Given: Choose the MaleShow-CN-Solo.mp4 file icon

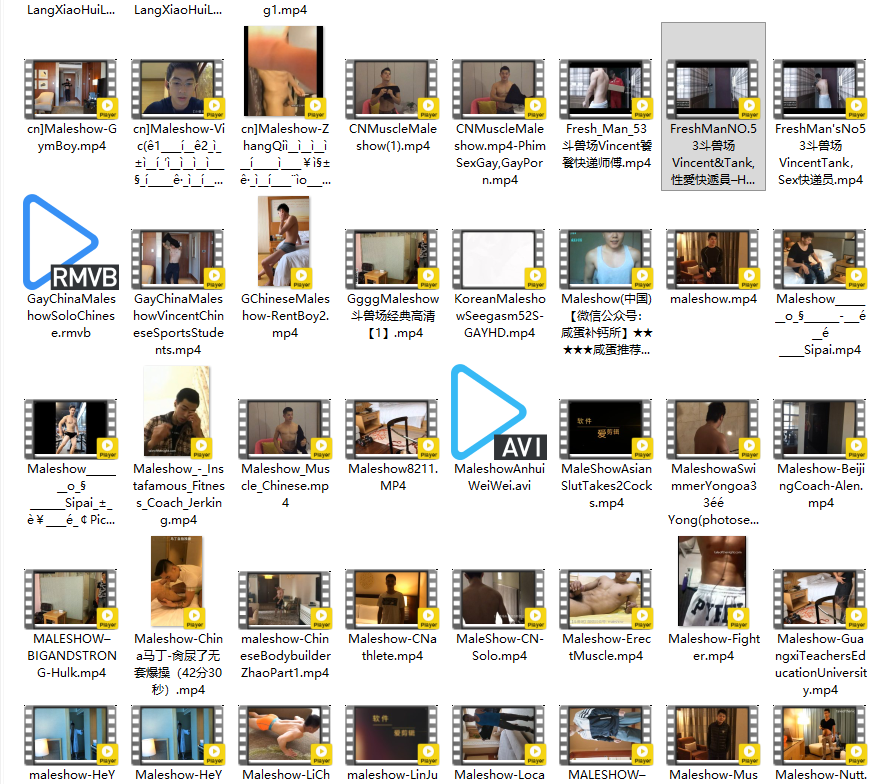Looking at the screenshot, I should coord(498,598).
